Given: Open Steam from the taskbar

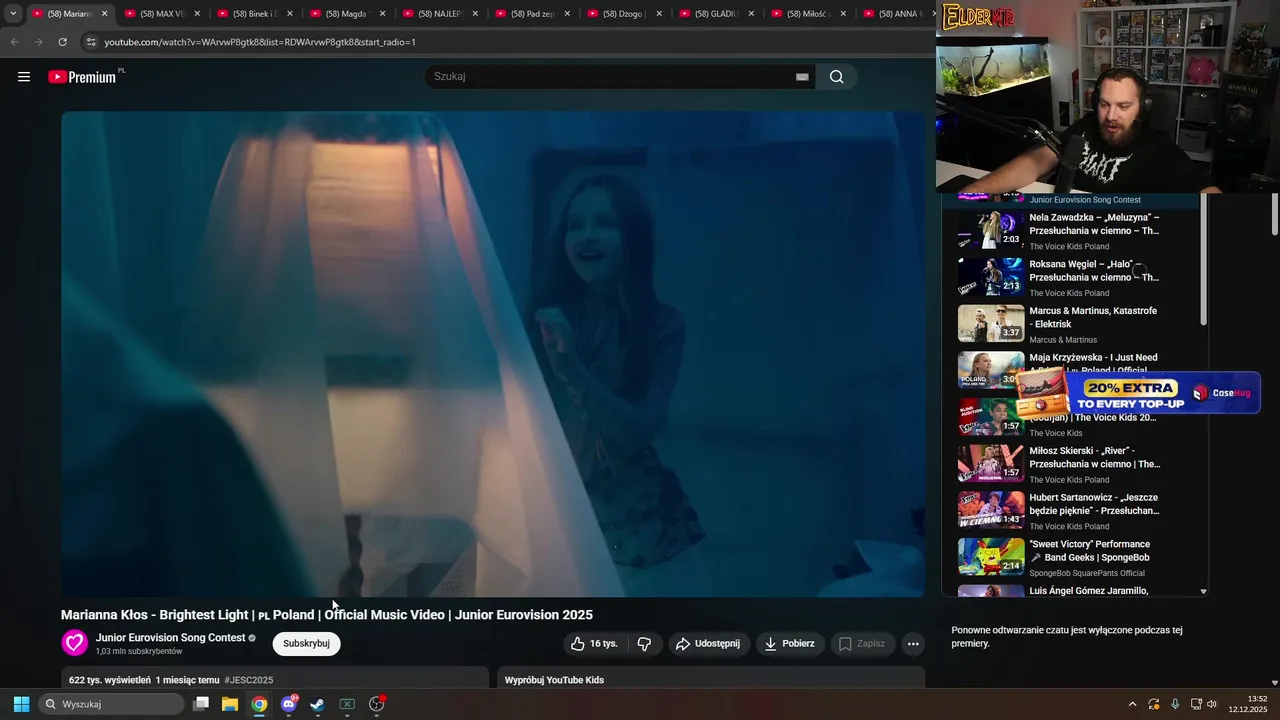Looking at the screenshot, I should [x=317, y=704].
